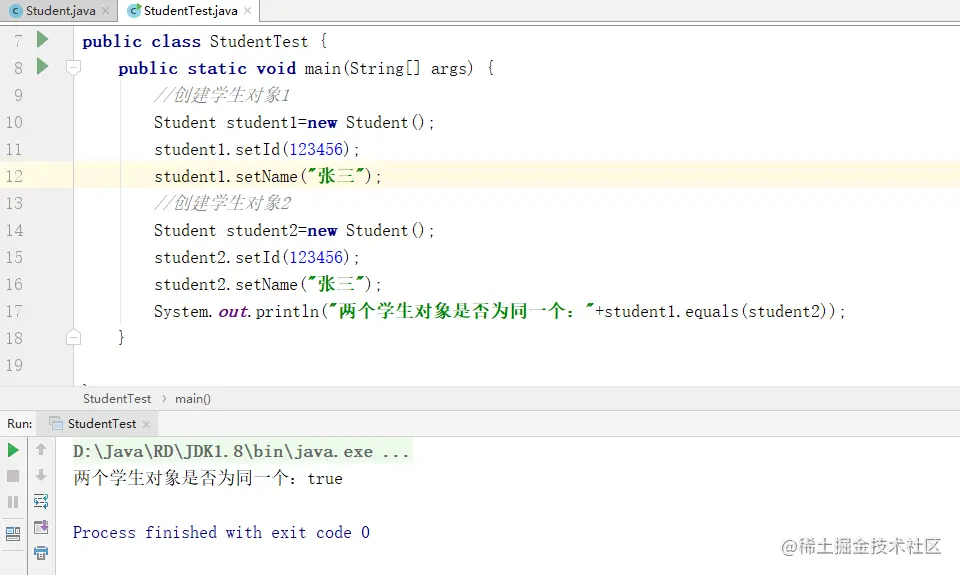Collapse fold end marker on line 18
Image resolution: width=960 pixels, height=575 pixels.
(x=73, y=337)
